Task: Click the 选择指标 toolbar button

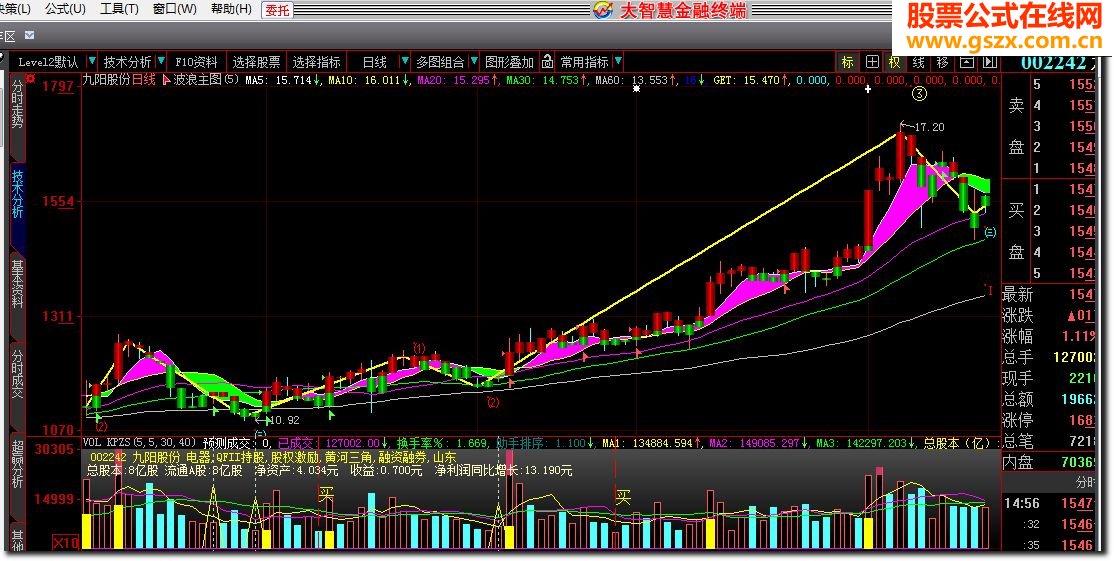Action: 316,62
